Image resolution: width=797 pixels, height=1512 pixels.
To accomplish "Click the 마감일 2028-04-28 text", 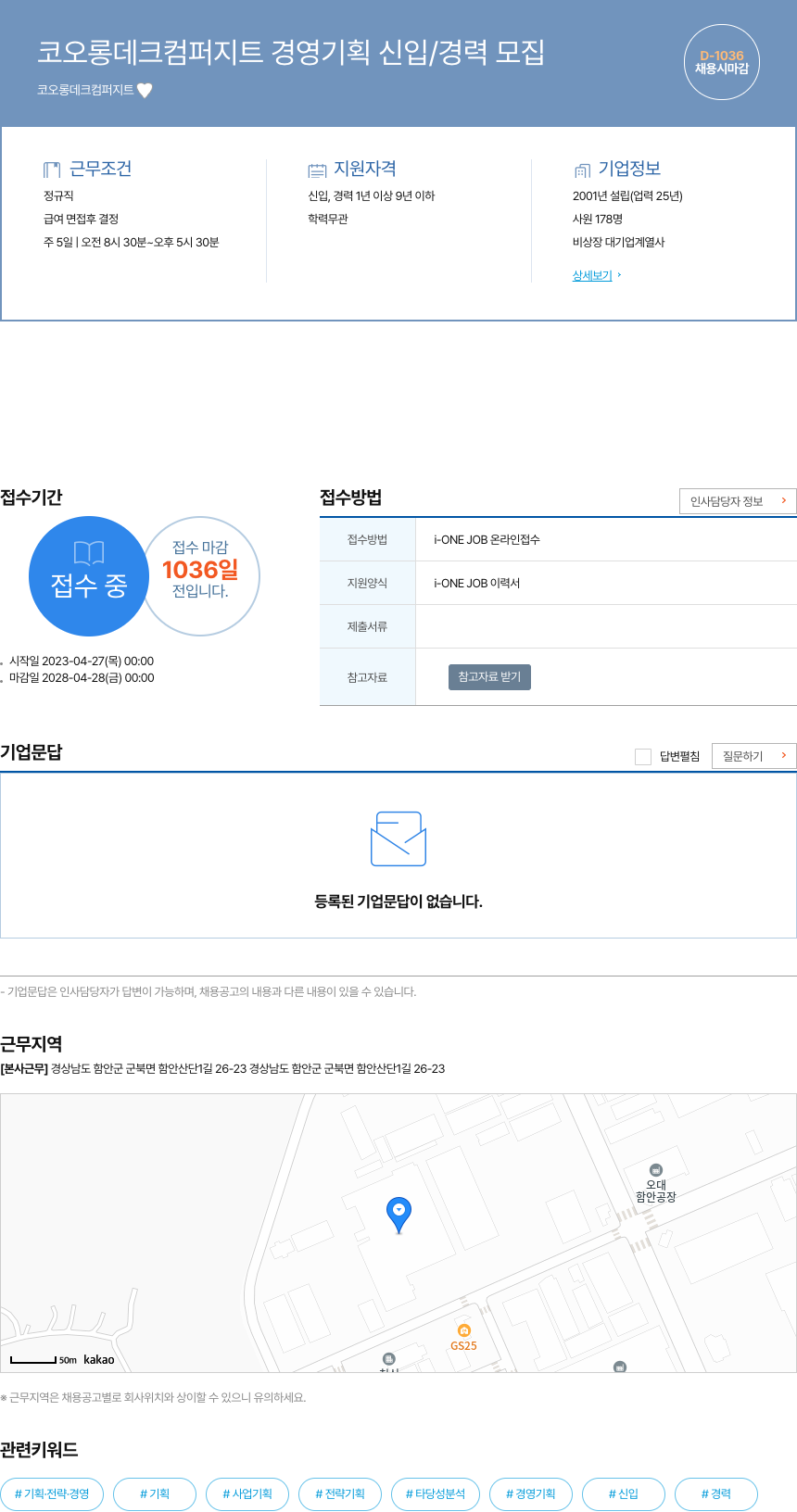I will pos(82,678).
